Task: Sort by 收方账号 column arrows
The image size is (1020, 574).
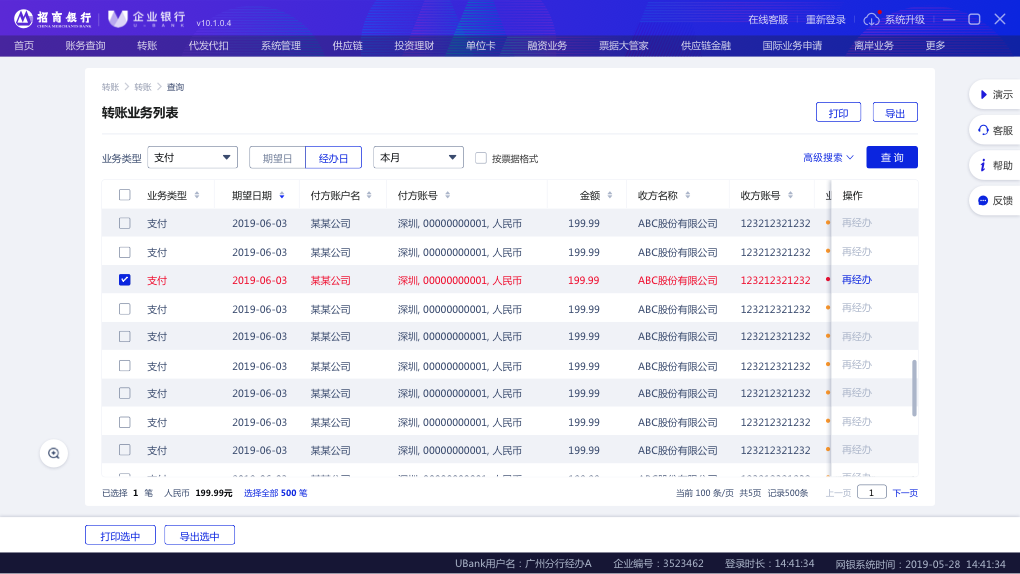Action: click(x=790, y=195)
